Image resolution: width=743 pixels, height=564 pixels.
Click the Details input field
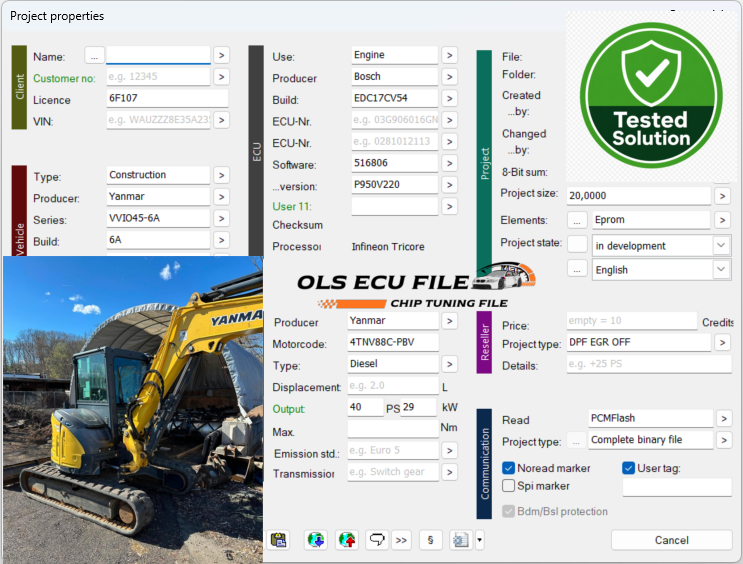(649, 364)
